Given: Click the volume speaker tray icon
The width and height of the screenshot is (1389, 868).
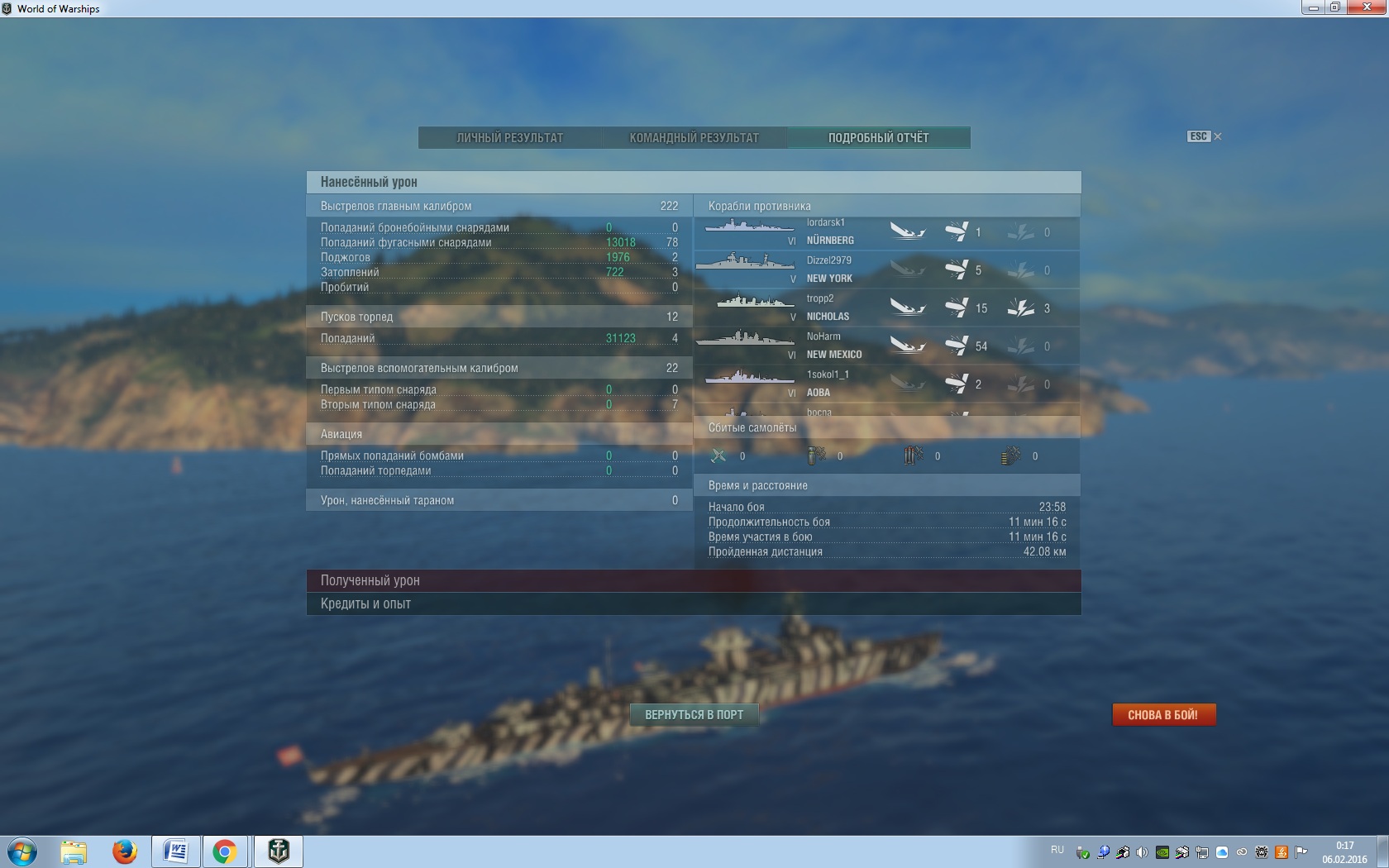Looking at the screenshot, I should tap(1142, 852).
